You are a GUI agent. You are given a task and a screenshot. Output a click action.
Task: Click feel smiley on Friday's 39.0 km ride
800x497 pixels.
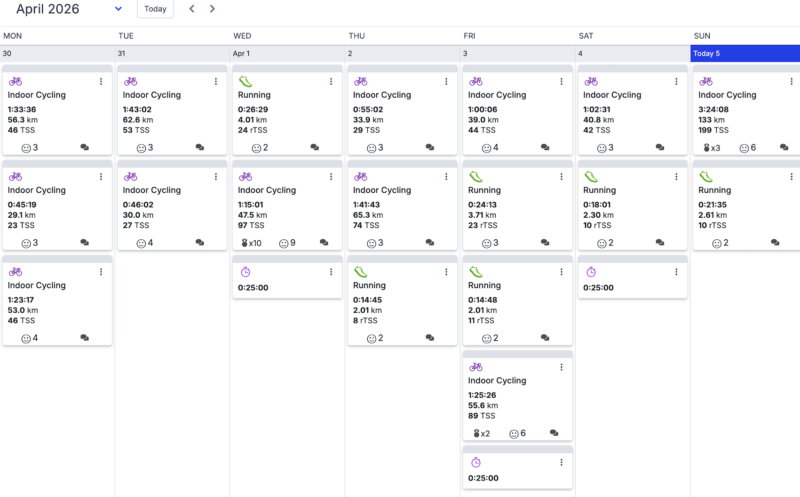click(486, 148)
